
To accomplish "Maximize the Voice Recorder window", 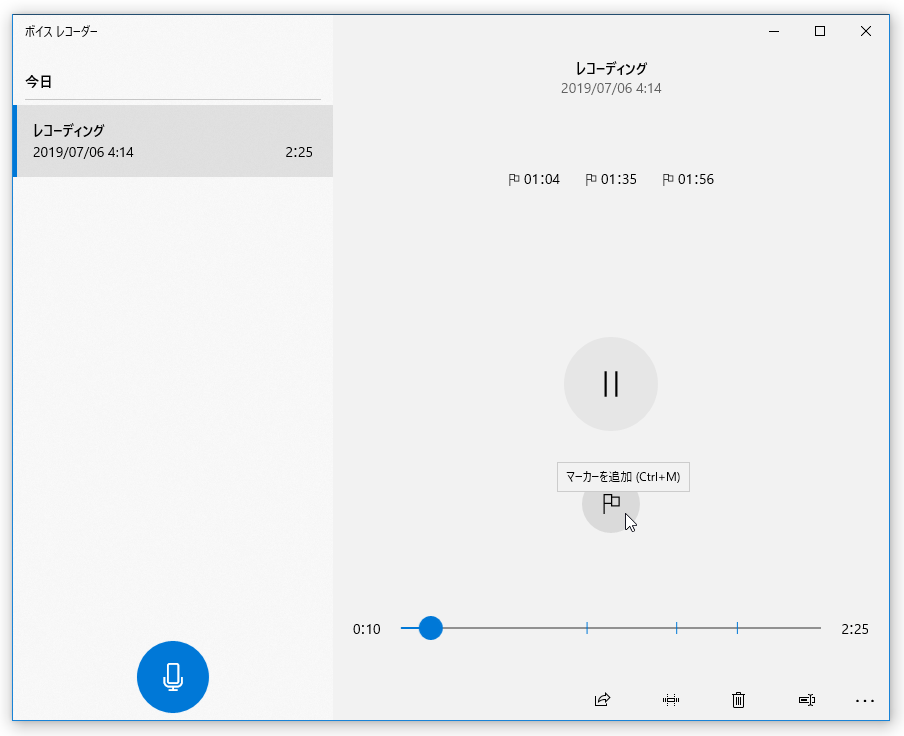I will pyautogui.click(x=820, y=31).
